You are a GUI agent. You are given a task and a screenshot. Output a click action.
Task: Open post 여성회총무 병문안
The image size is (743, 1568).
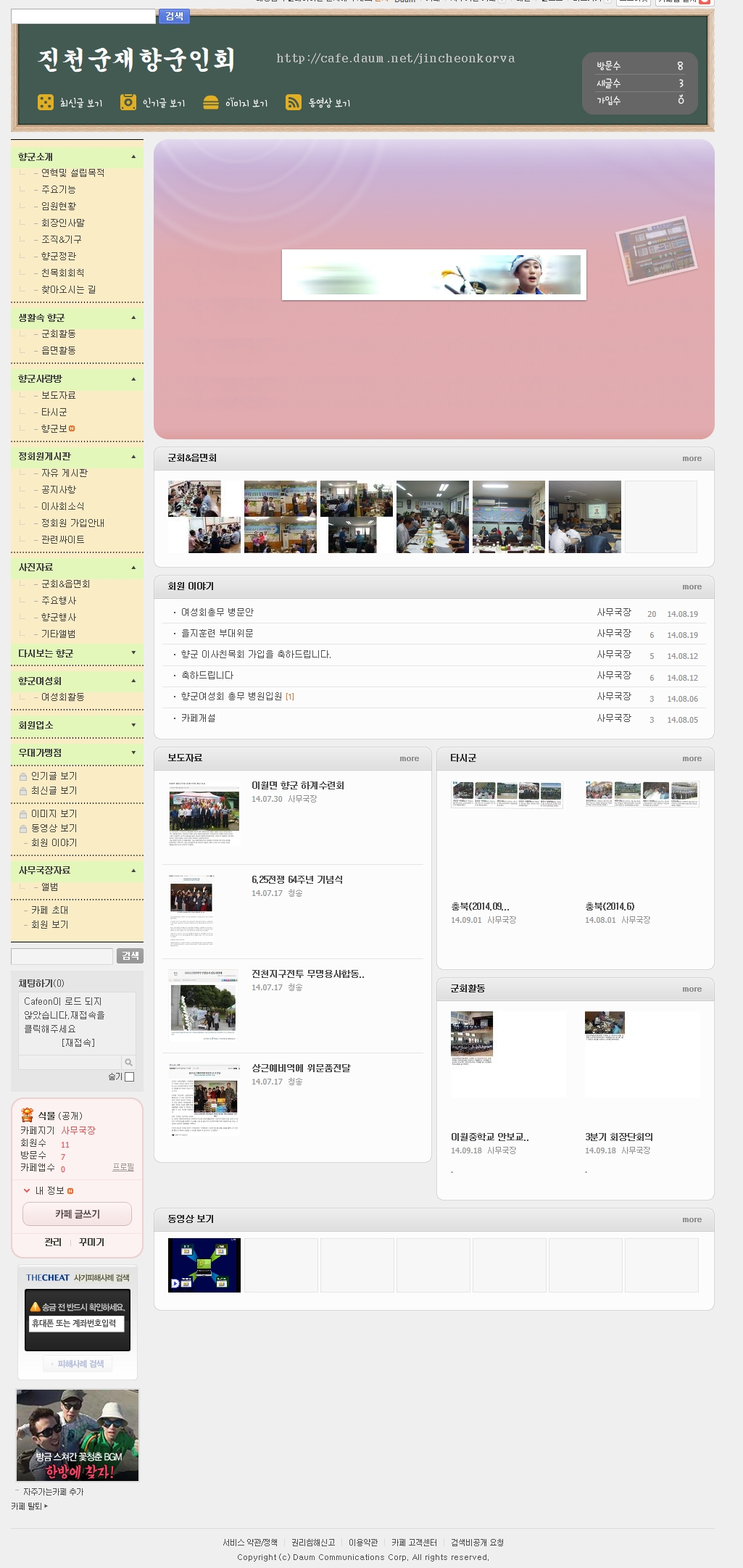(217, 613)
